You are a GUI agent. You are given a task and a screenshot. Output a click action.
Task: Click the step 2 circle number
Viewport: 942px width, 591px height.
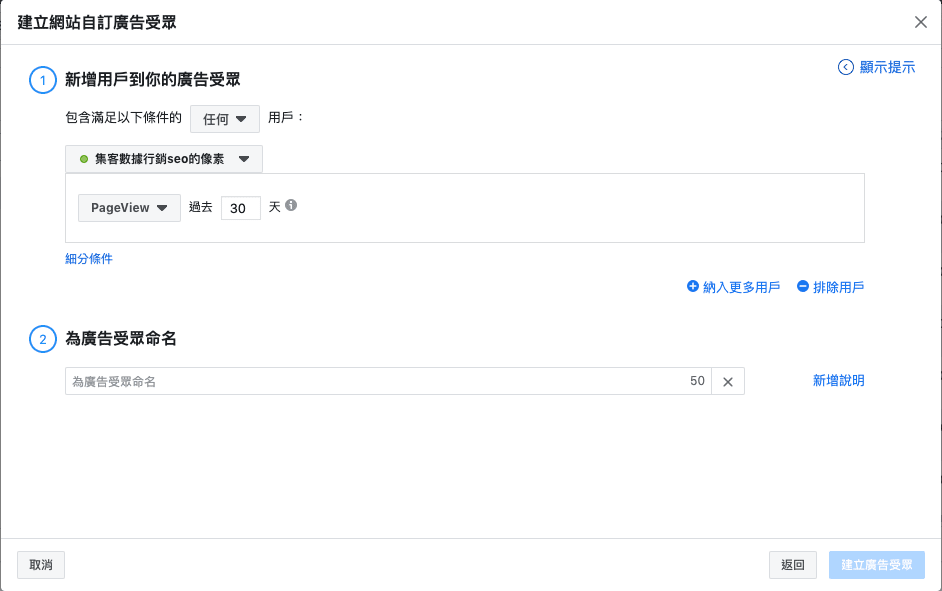point(43,340)
